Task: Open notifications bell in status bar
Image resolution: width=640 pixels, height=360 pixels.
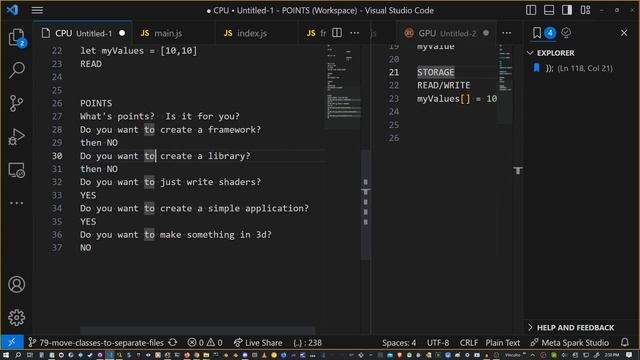Action: pos(625,342)
